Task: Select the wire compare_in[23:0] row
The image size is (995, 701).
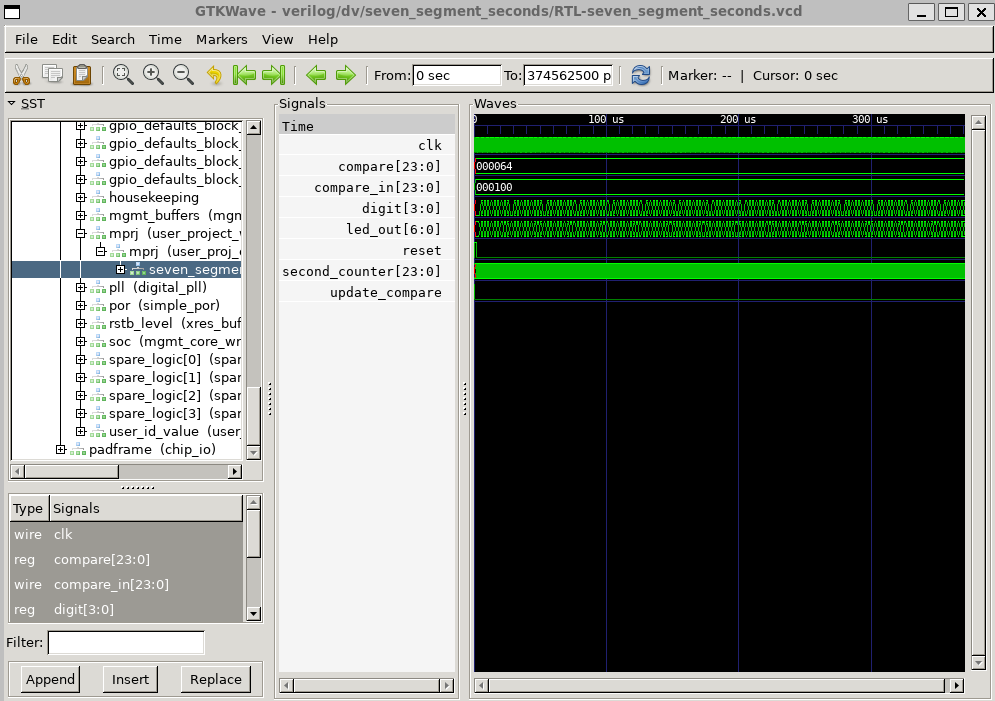Action: click(126, 584)
